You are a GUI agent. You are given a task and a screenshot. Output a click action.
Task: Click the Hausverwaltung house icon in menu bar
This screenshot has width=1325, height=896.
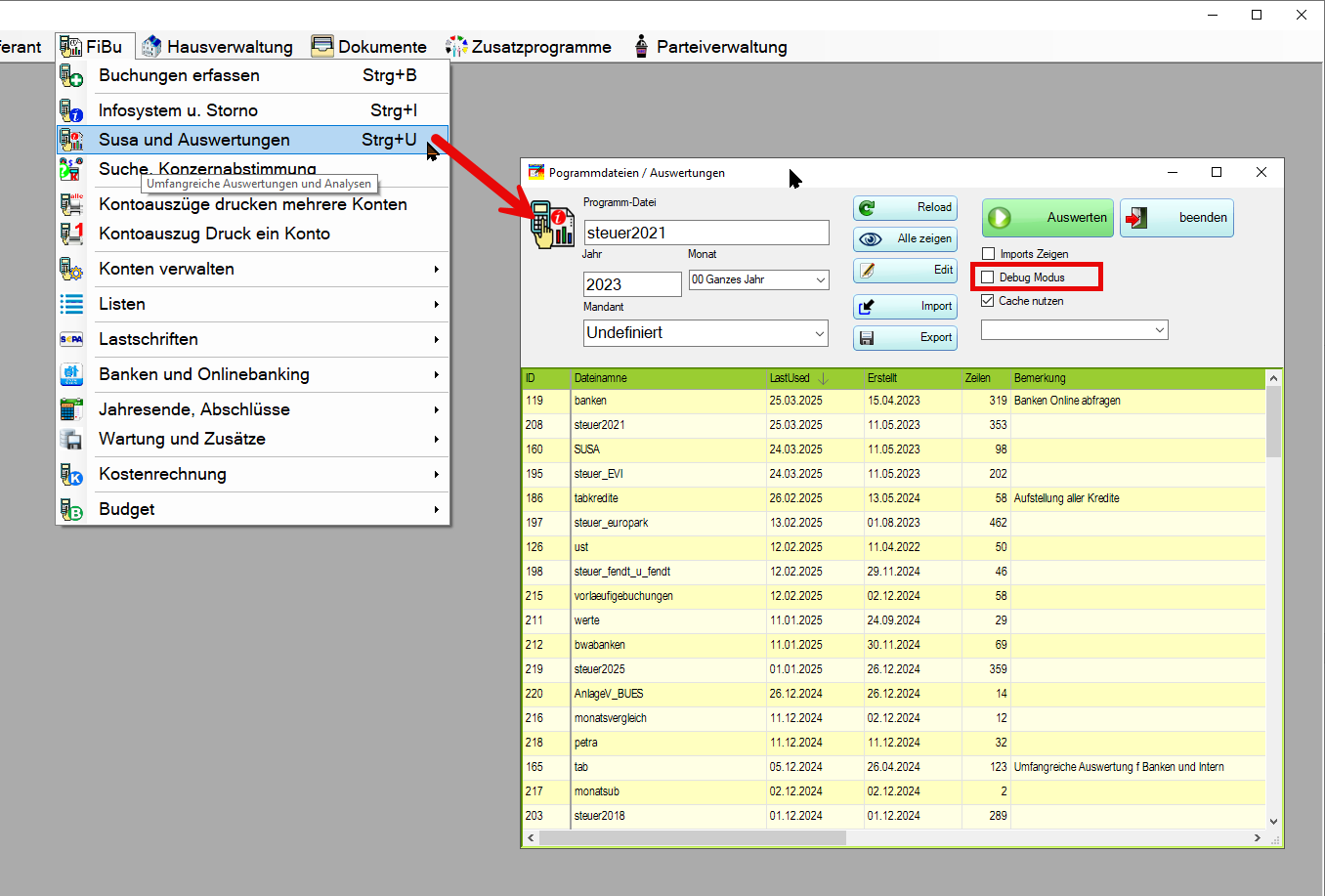tap(151, 46)
